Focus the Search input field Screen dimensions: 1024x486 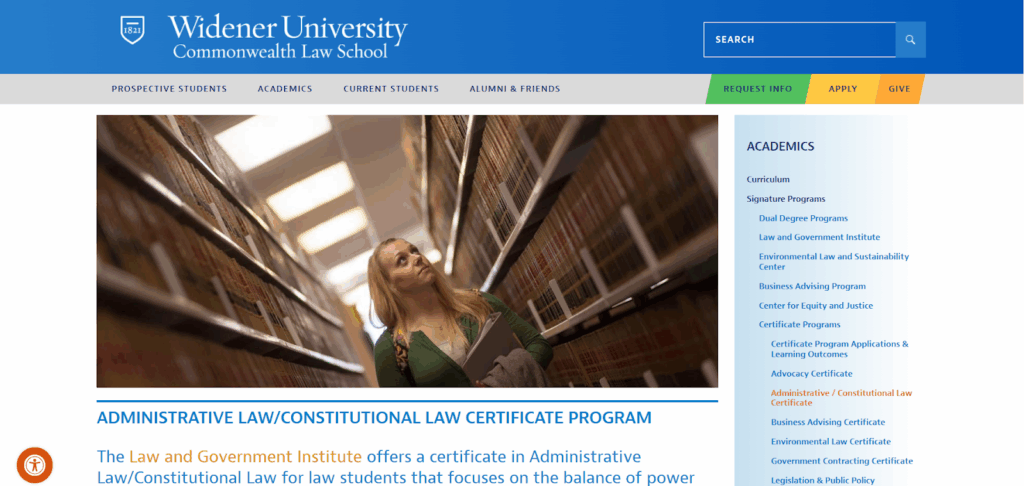[799, 40]
